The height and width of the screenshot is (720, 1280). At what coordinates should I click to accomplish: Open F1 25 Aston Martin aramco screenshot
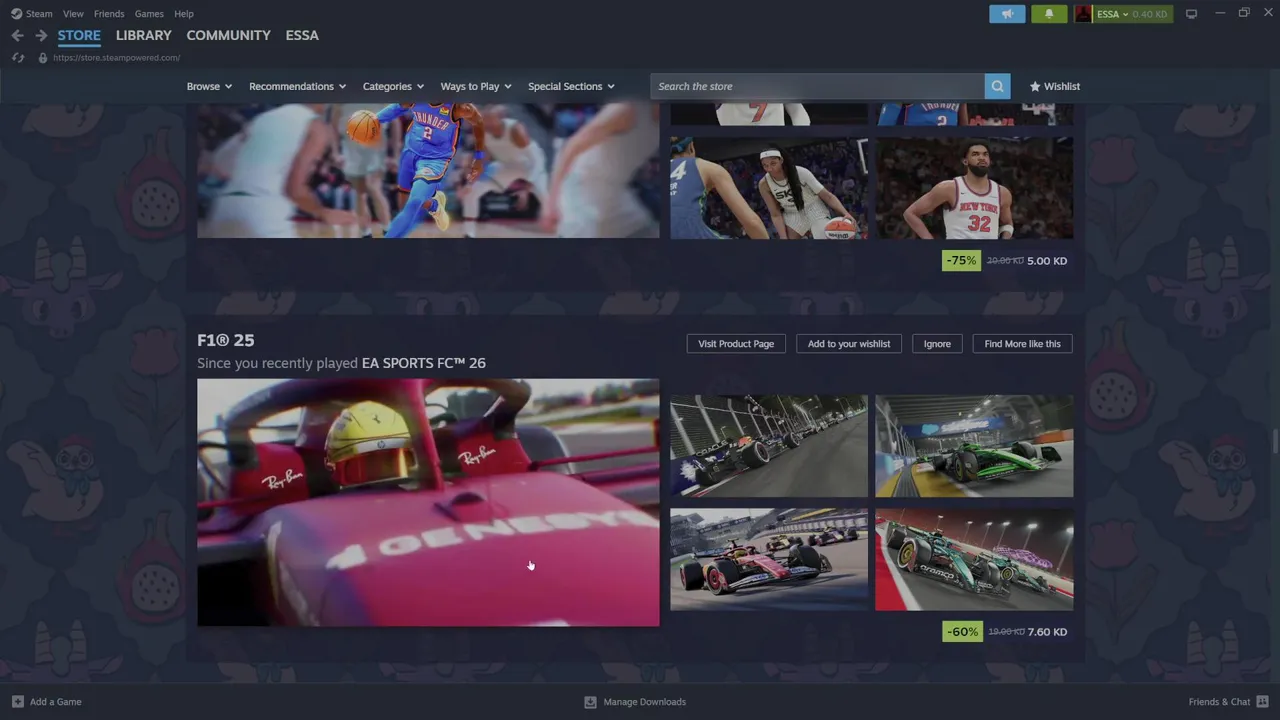(974, 559)
